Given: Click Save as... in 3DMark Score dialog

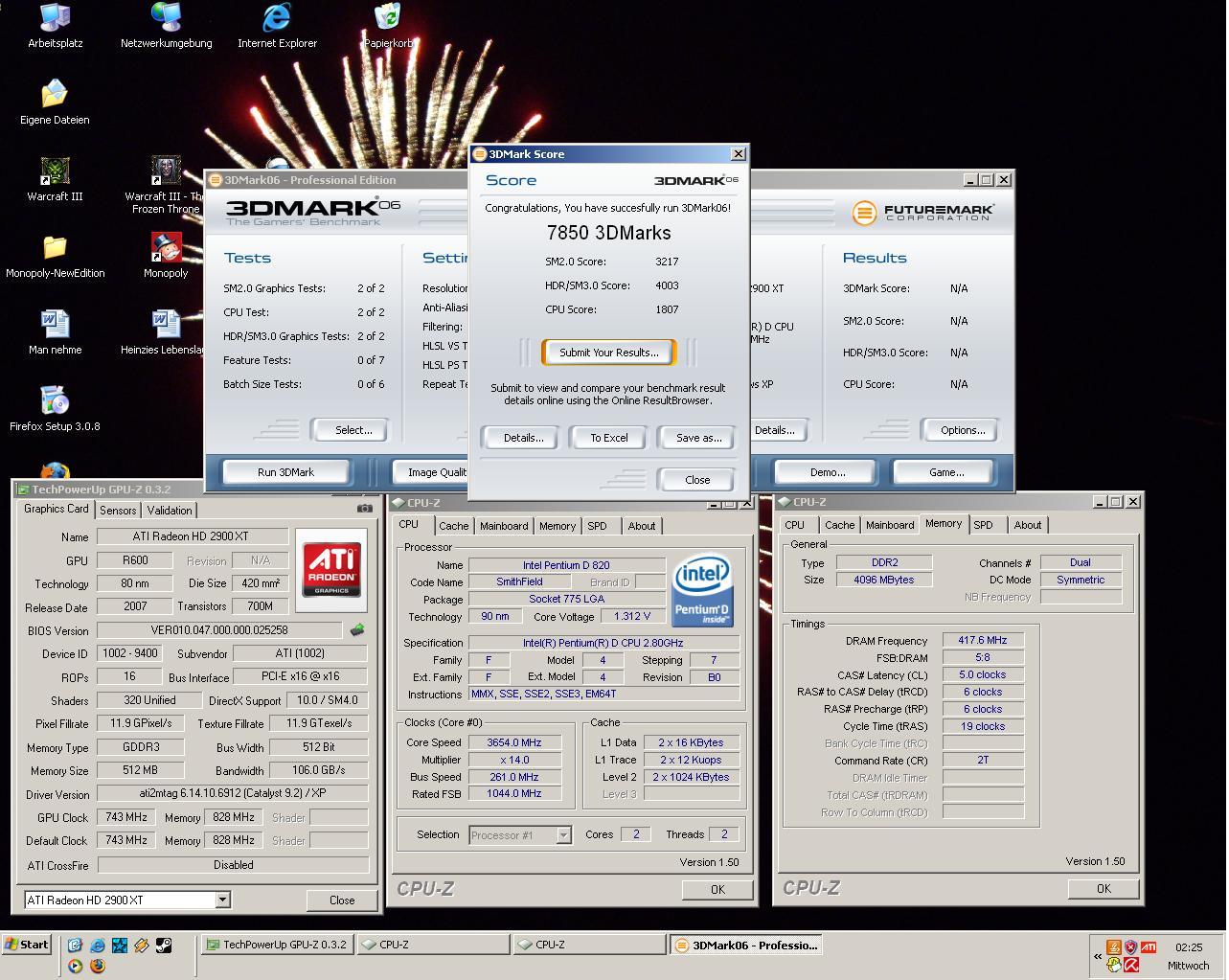Looking at the screenshot, I should 698,438.
